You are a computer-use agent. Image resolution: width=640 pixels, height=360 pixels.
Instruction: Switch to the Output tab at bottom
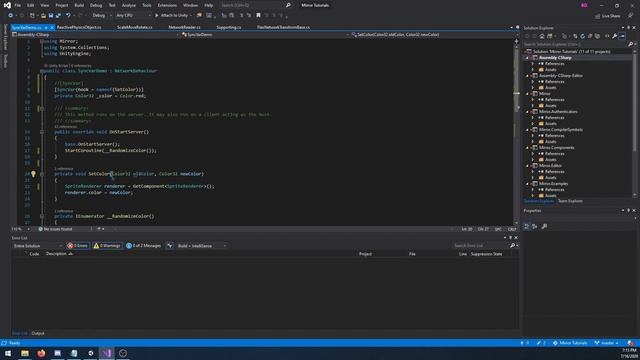coord(38,333)
